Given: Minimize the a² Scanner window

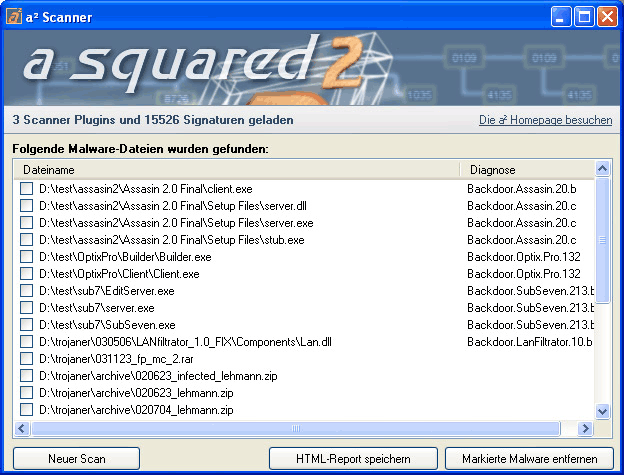Looking at the screenshot, I should click(561, 17).
